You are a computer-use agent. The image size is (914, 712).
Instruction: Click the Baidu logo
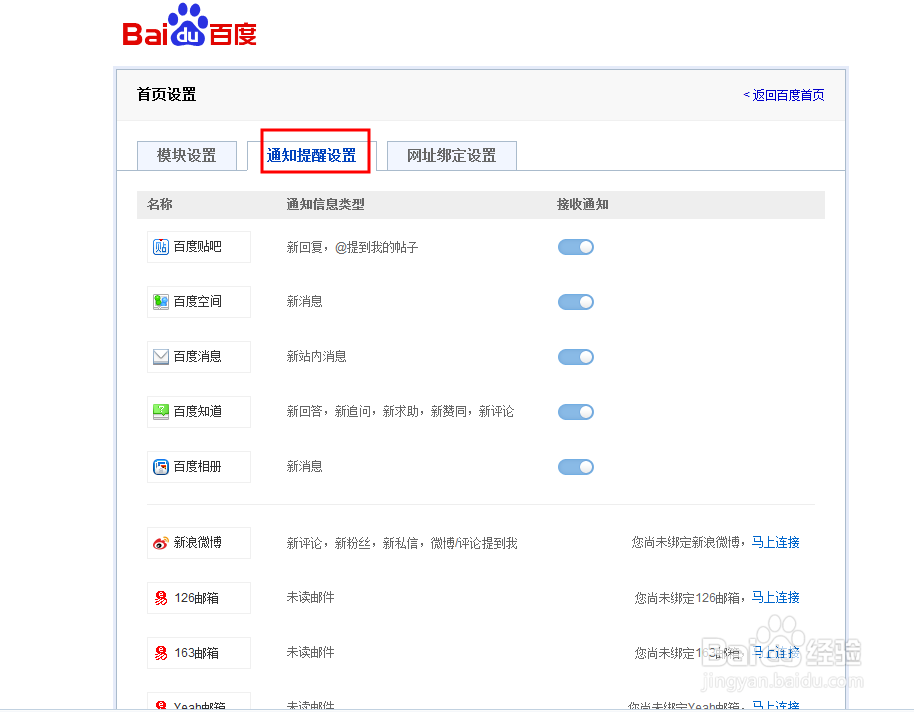[189, 25]
